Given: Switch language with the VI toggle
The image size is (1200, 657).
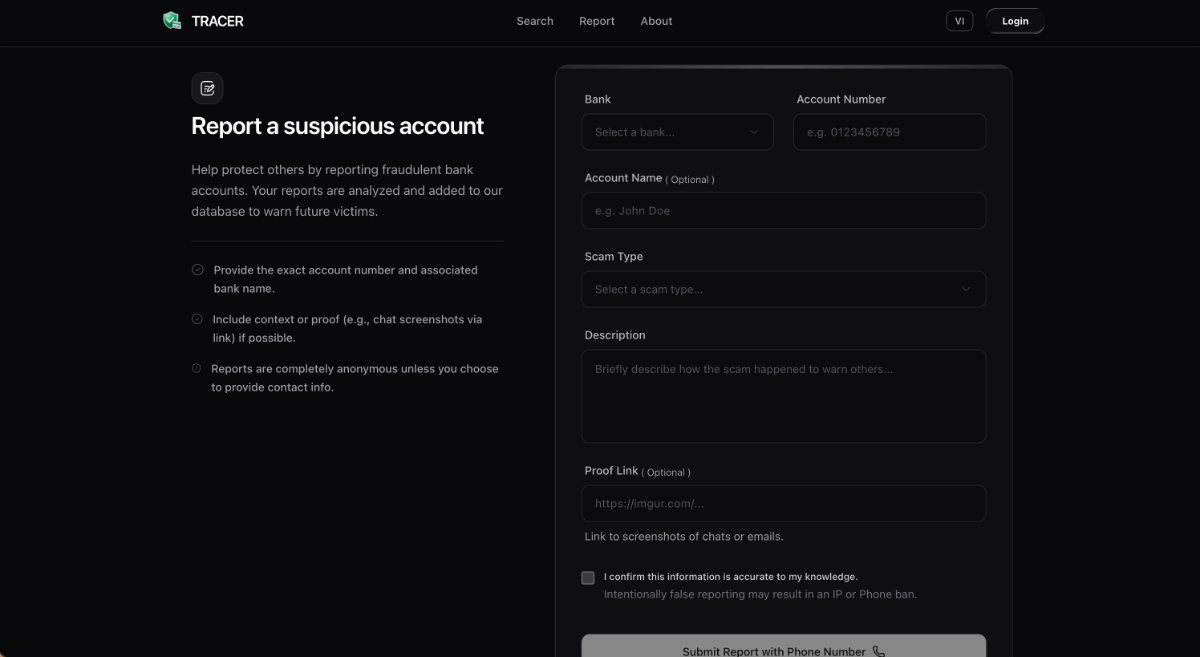Looking at the screenshot, I should click(x=959, y=21).
